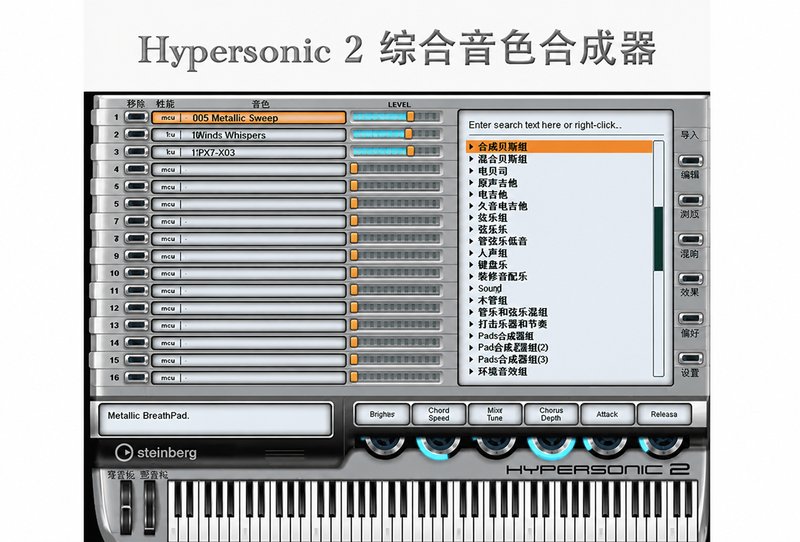This screenshot has width=800, height=542.
Task: Click the knob below Mixer Tune
Action: (x=494, y=445)
